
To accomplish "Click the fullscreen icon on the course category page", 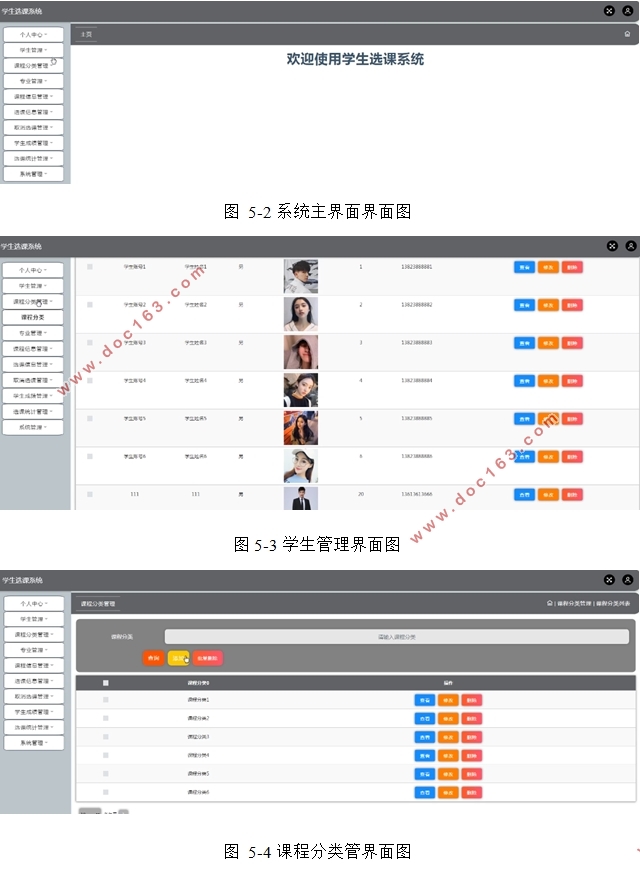I will [x=609, y=579].
